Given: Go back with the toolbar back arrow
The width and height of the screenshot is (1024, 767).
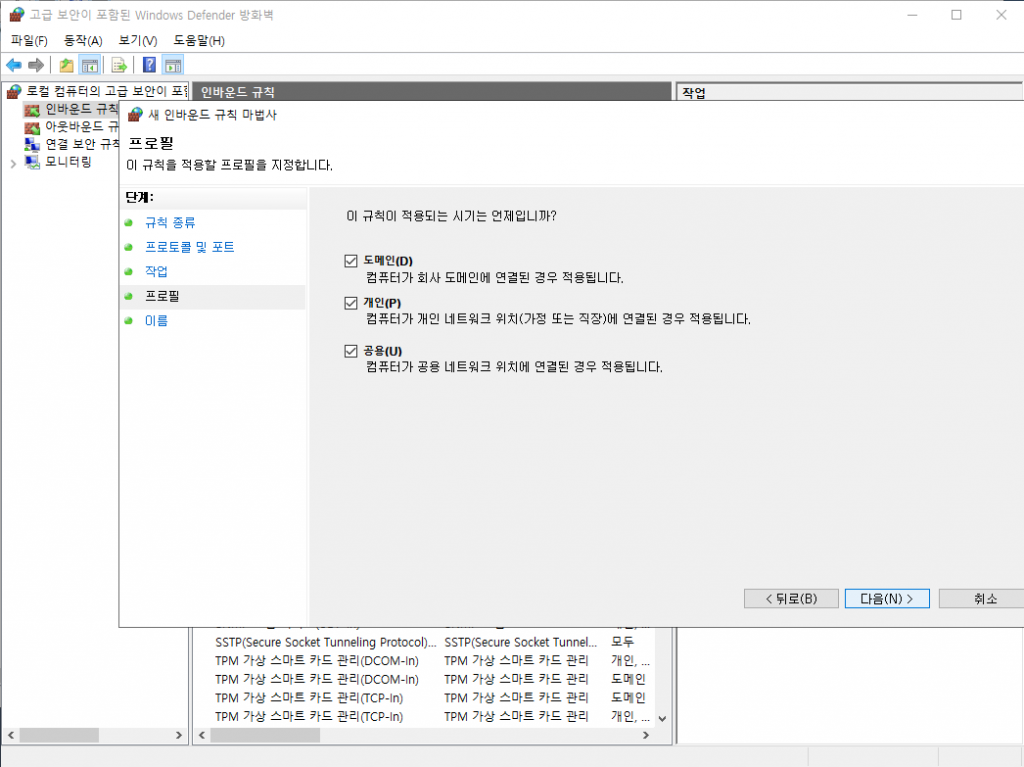Looking at the screenshot, I should click(14, 65).
